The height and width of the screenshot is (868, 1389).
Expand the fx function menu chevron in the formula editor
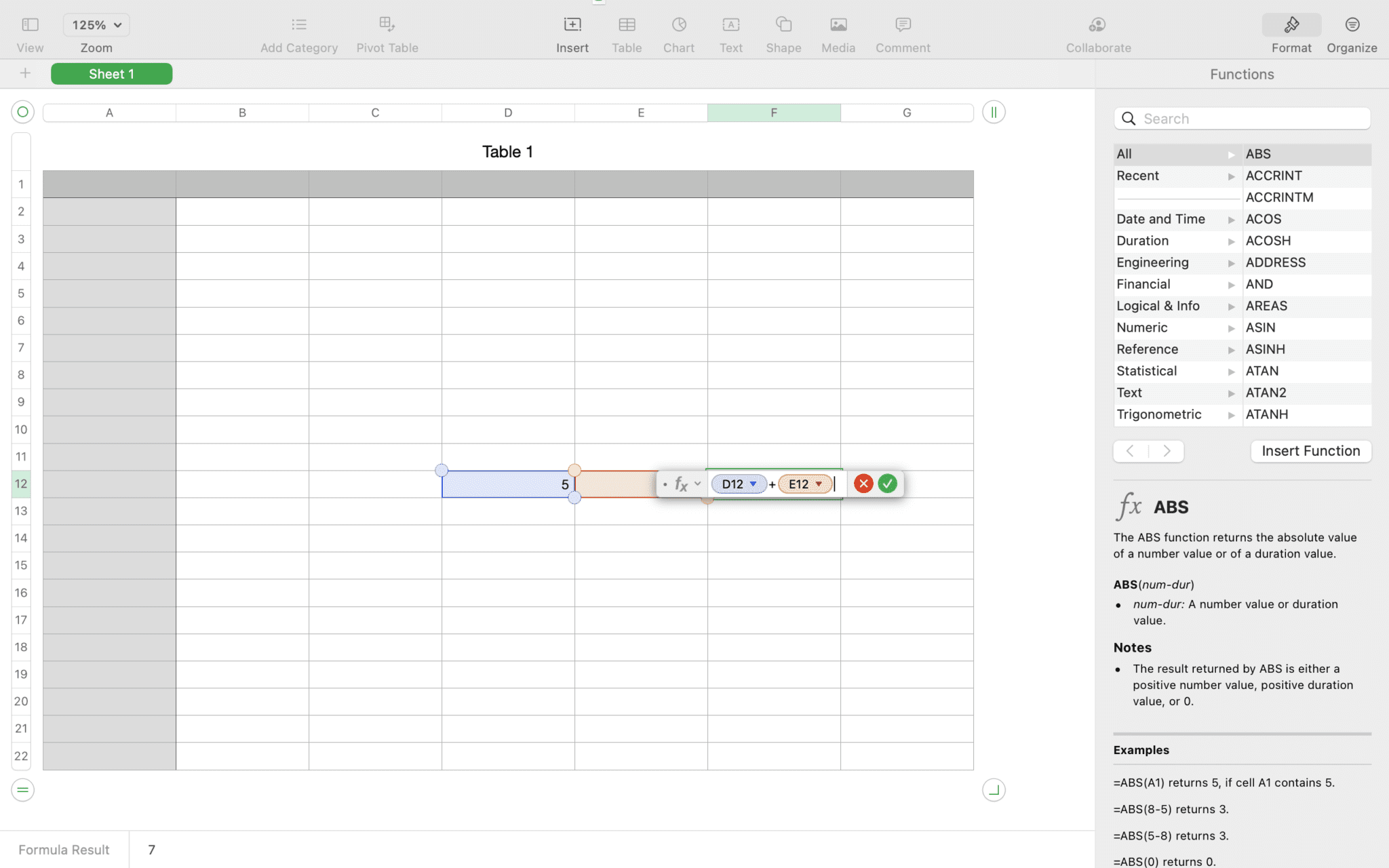[697, 484]
